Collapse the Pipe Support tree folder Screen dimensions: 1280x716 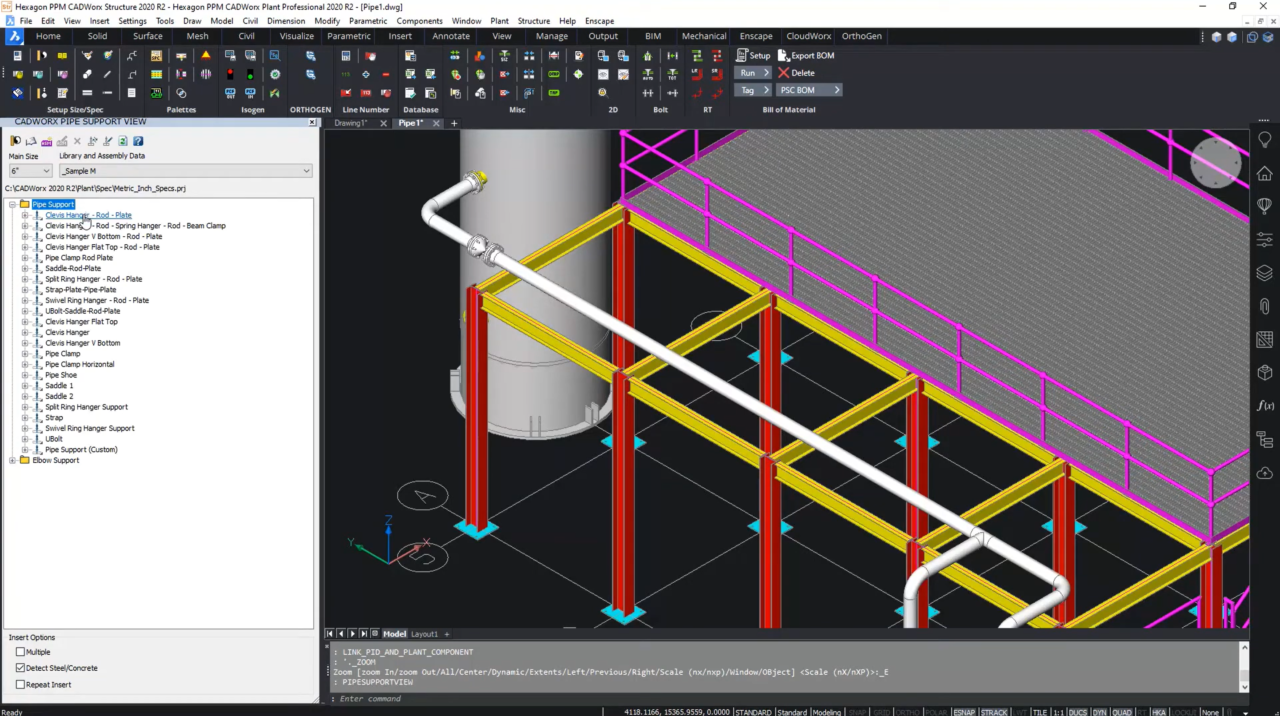[x=13, y=204]
